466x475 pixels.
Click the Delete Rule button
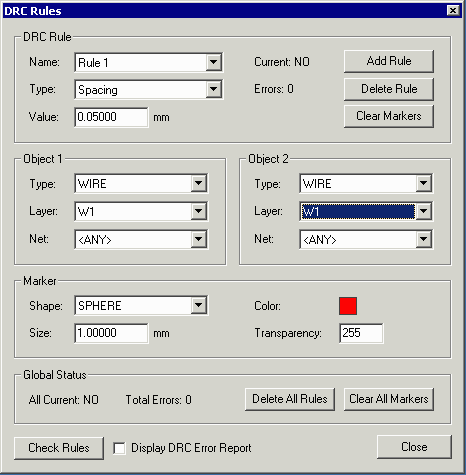click(389, 89)
